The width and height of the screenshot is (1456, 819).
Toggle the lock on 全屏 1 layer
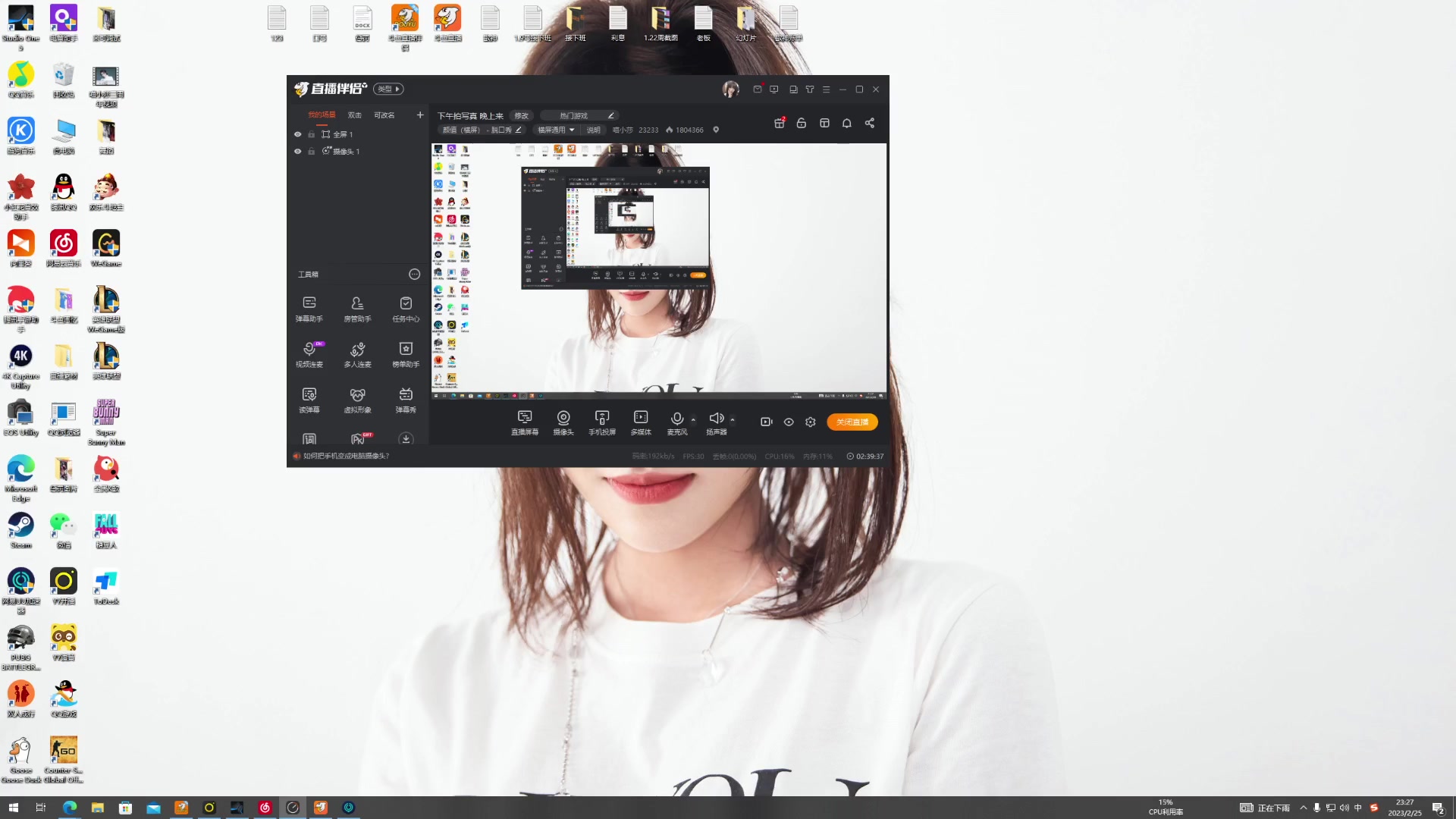[311, 134]
